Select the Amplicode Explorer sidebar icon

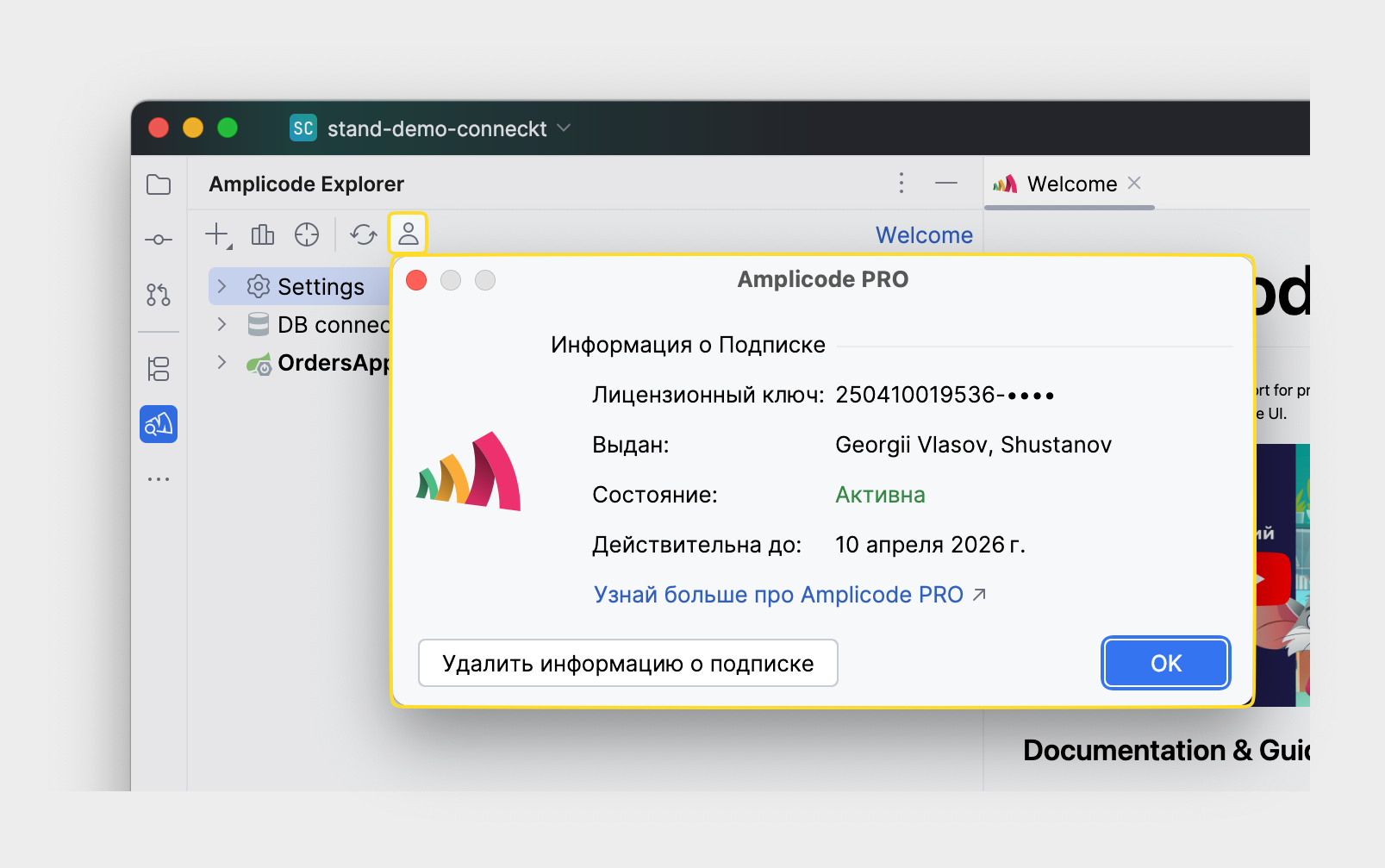[x=159, y=424]
